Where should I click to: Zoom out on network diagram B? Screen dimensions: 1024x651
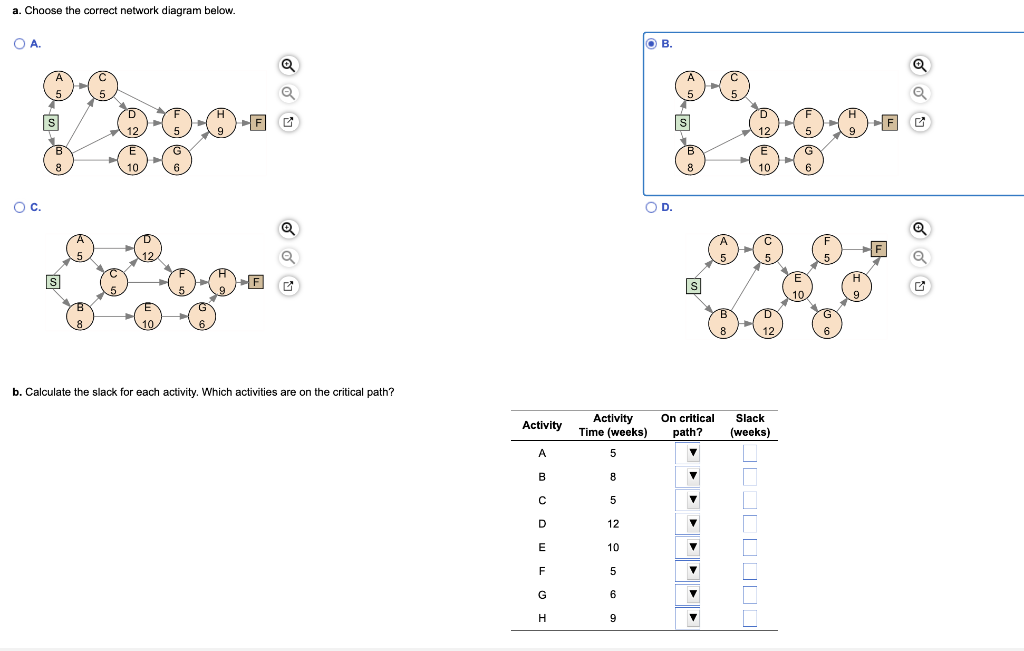[920, 93]
